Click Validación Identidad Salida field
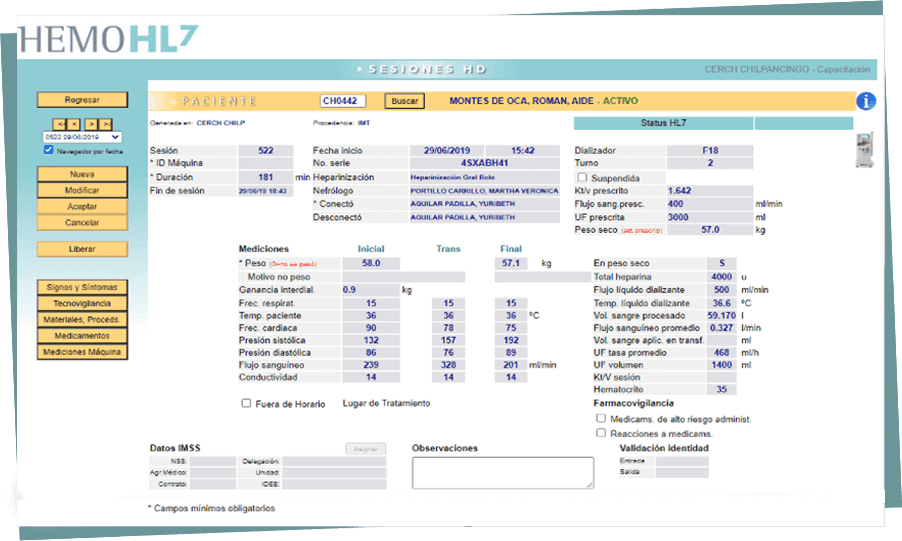The image size is (902, 541). [682, 473]
